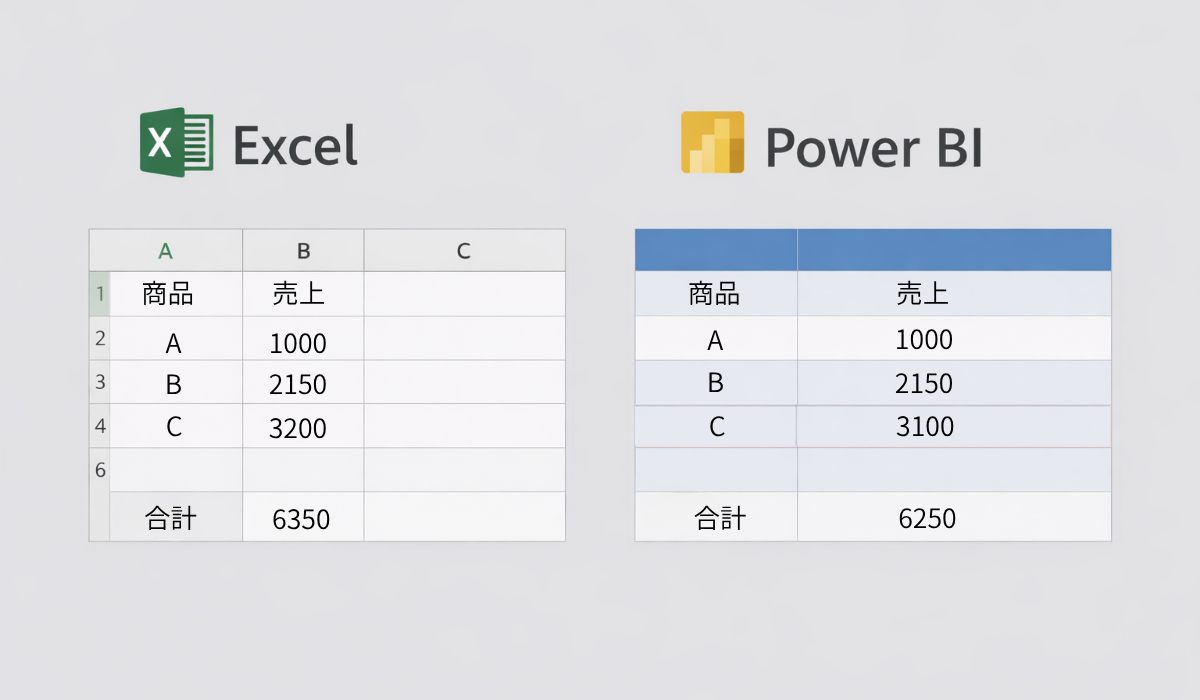Click Power BI row label B
Screen dimensions: 1200x700
point(716,383)
